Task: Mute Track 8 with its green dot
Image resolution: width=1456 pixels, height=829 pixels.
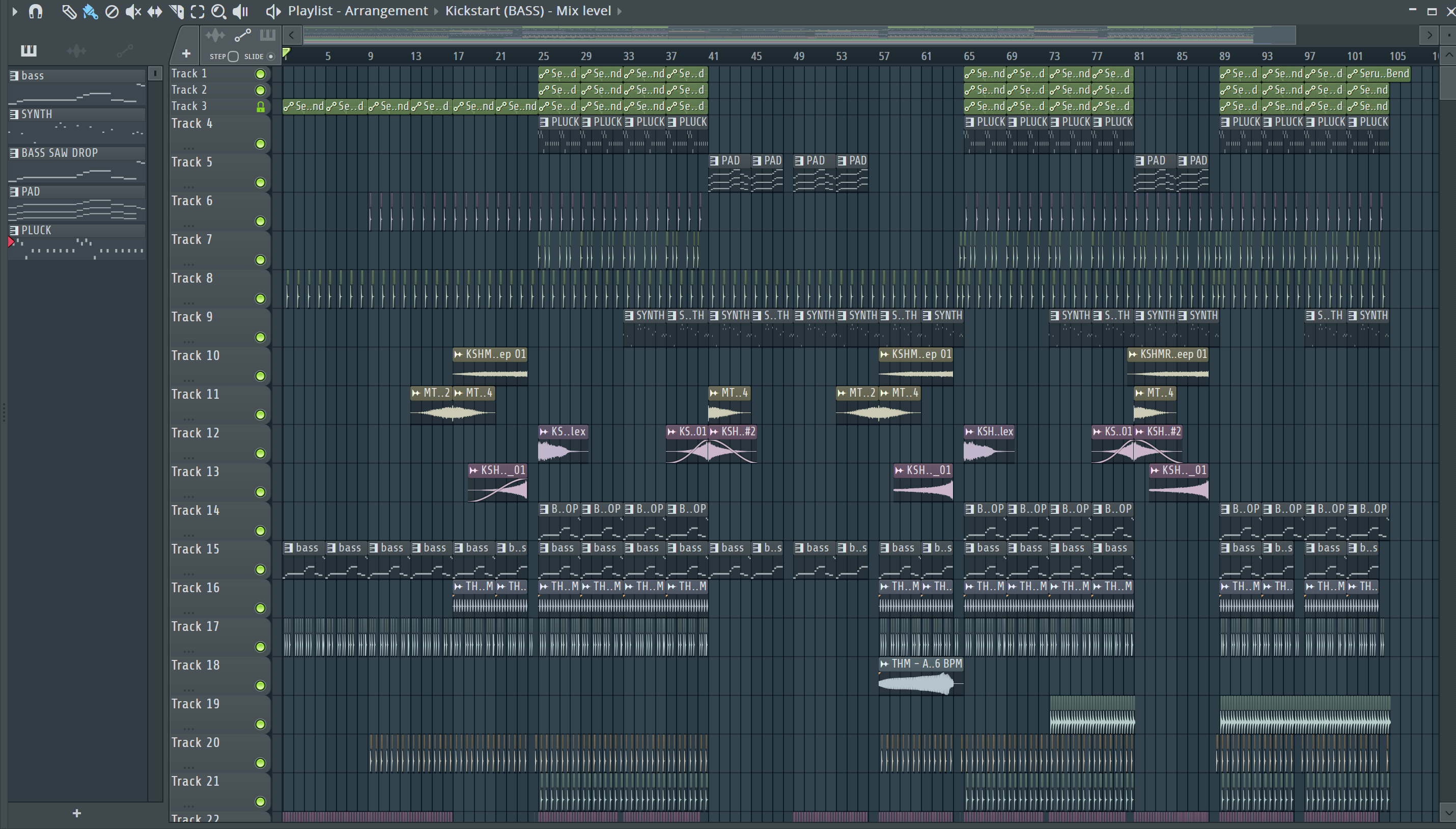Action: (x=260, y=298)
